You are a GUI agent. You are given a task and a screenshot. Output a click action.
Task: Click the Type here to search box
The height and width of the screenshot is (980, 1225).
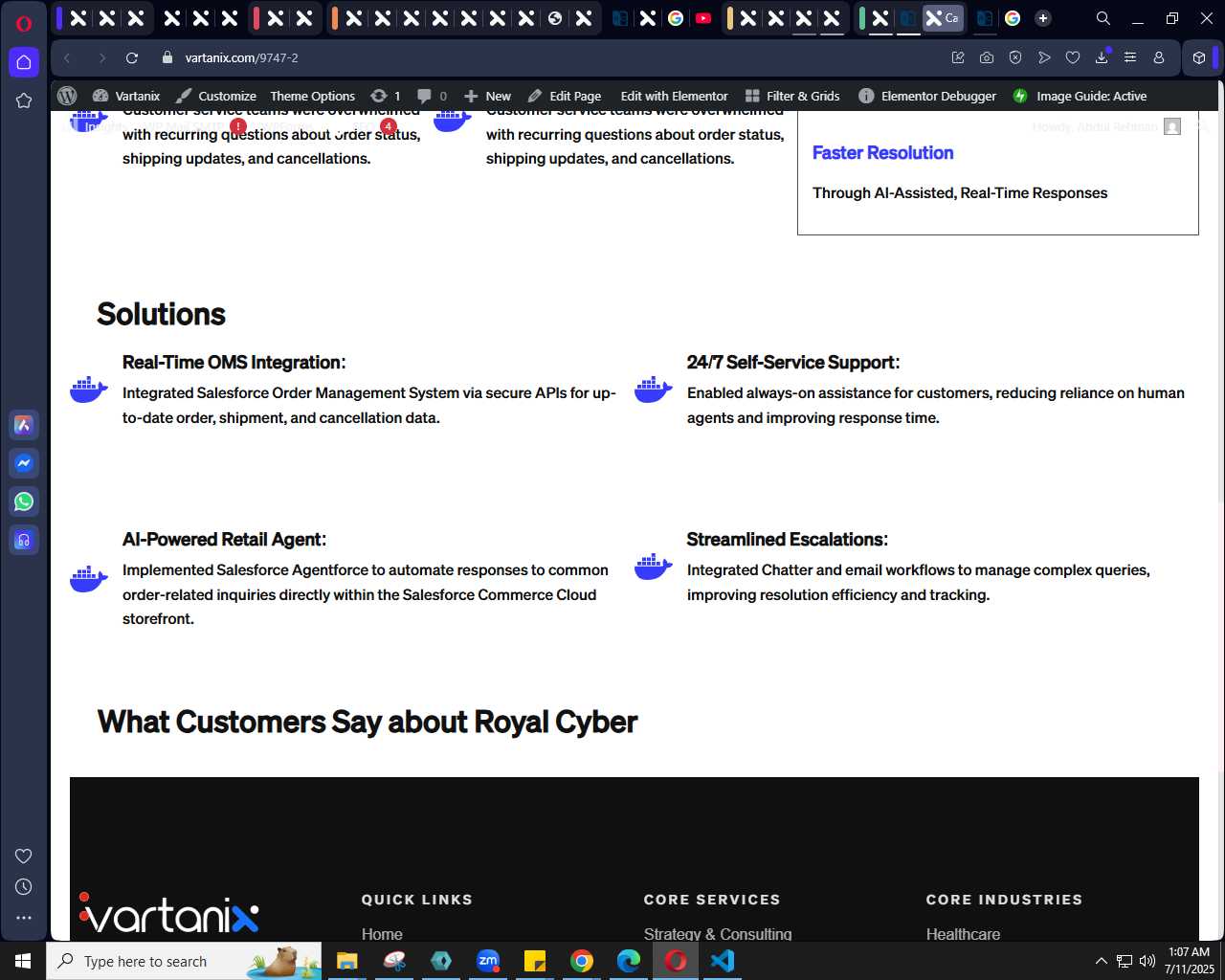click(x=184, y=961)
